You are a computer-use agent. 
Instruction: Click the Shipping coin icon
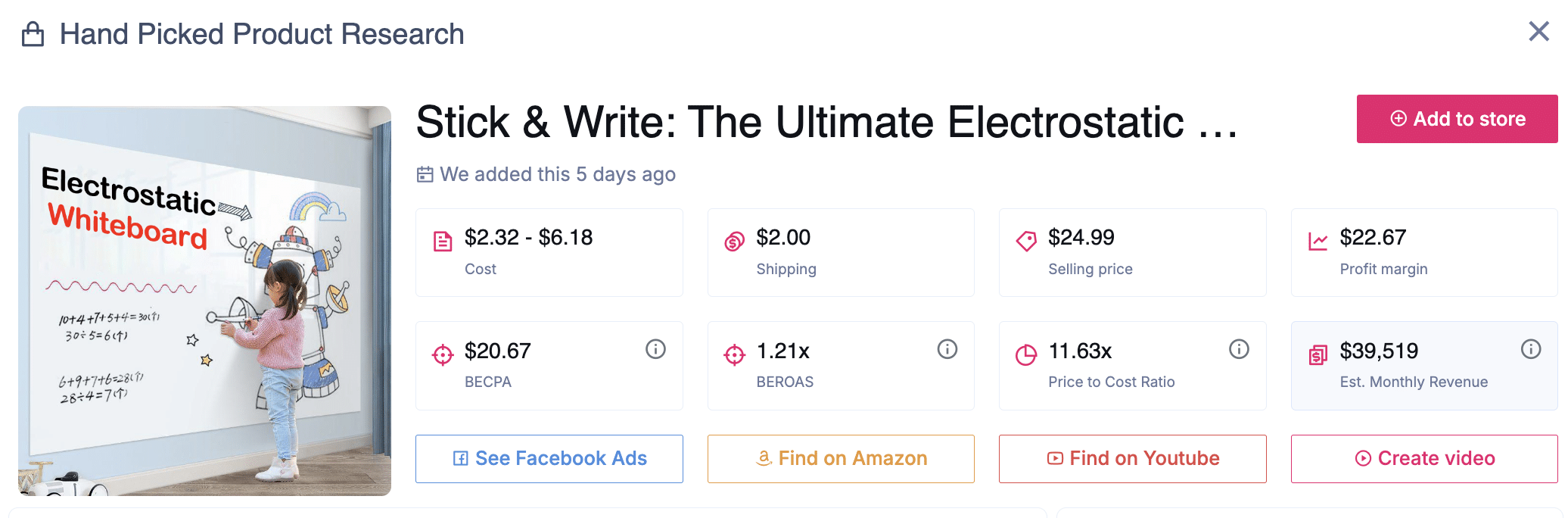pos(734,242)
